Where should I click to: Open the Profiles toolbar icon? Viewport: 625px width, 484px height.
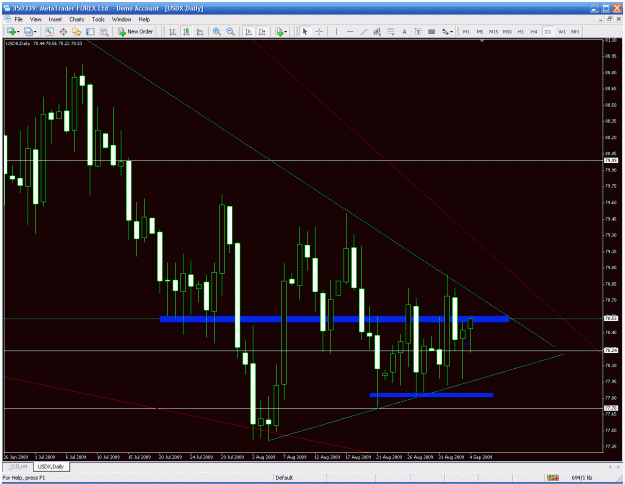pyautogui.click(x=28, y=31)
